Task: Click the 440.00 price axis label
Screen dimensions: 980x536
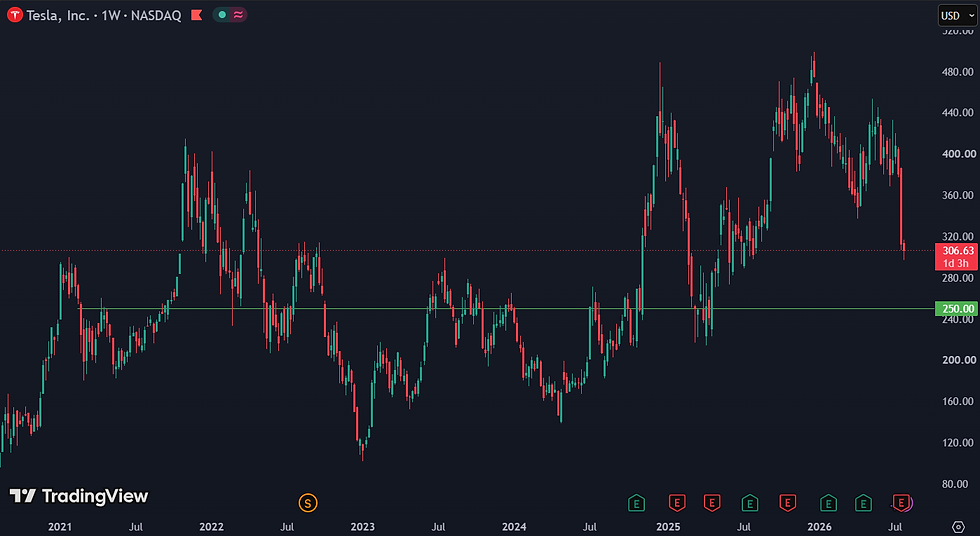Action: 958,112
